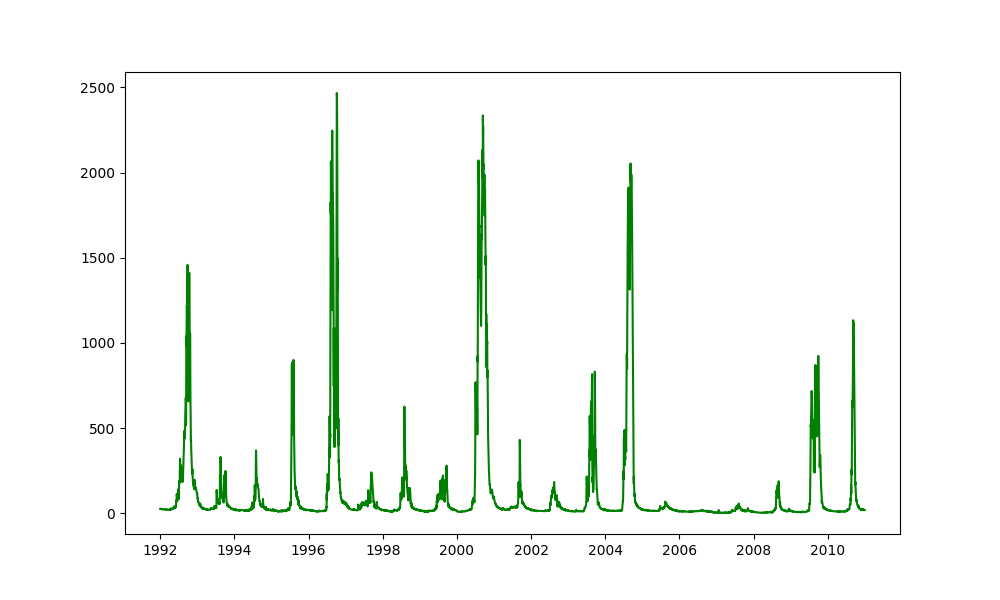1000x600 pixels.
Task: Click the y-axis label 1500
Action: 98,258
